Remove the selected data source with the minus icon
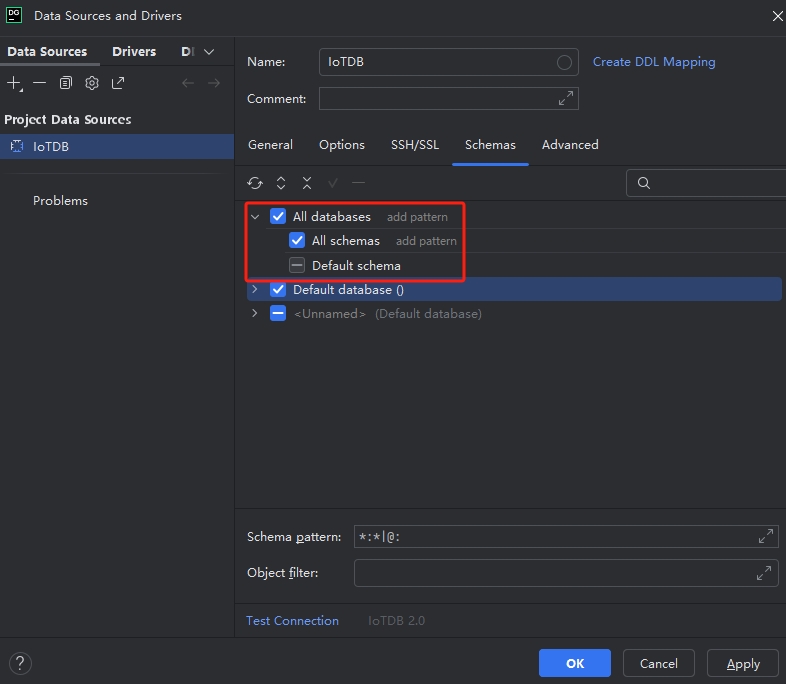The height and width of the screenshot is (684, 786). point(40,83)
